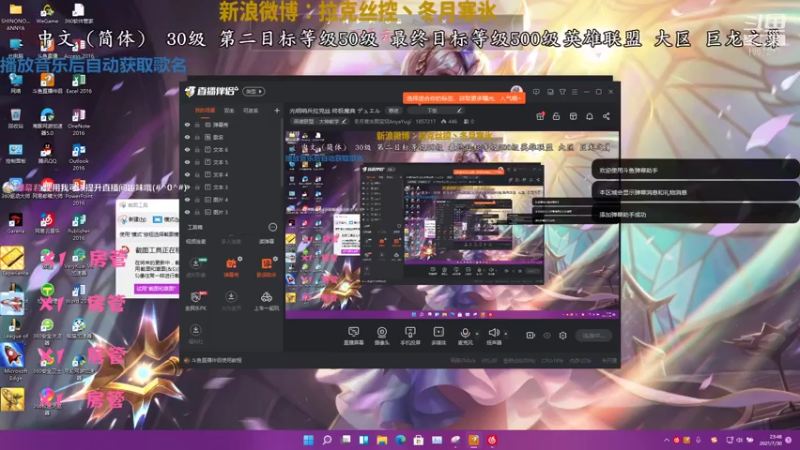Edit the 英雄联盟 category tag
800x450 pixels.
[x=320, y=121]
